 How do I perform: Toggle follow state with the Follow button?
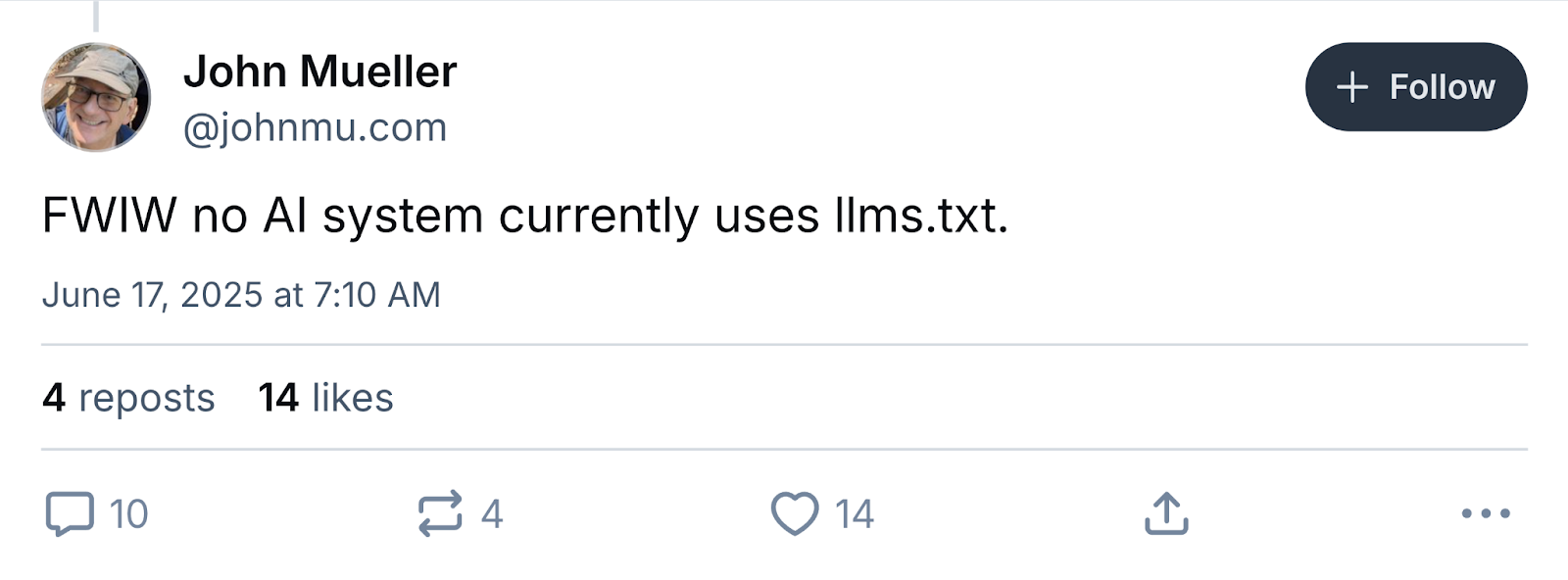tap(1414, 86)
